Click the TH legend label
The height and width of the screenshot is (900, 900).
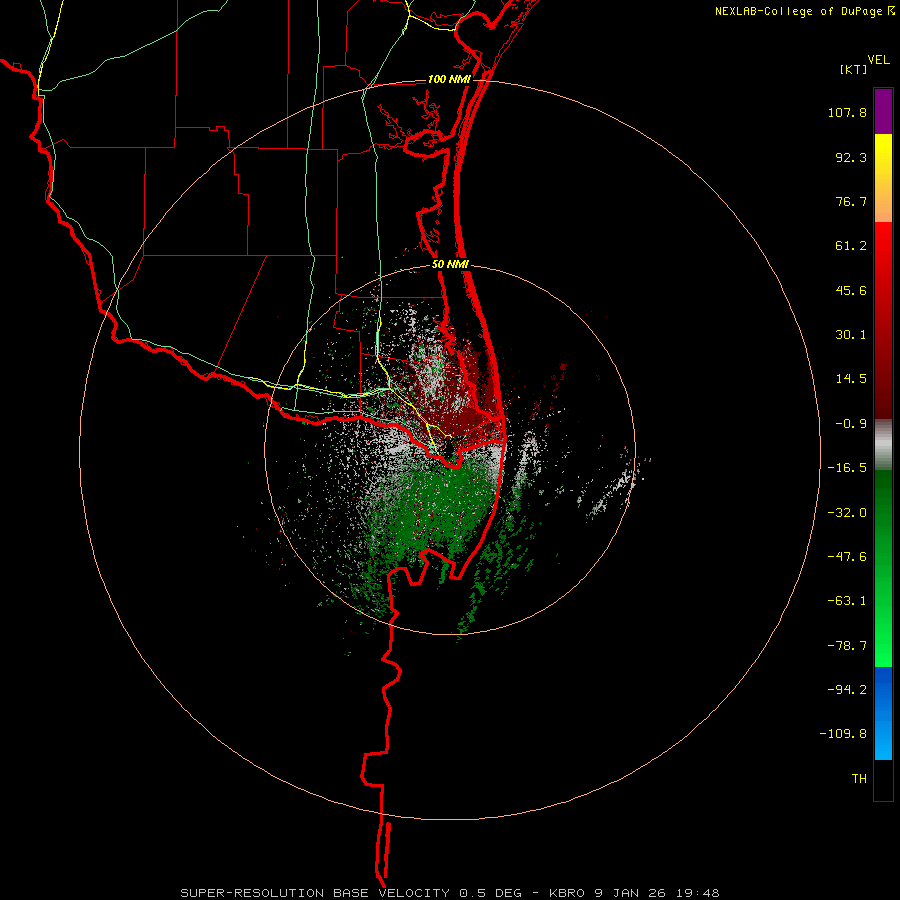point(859,779)
